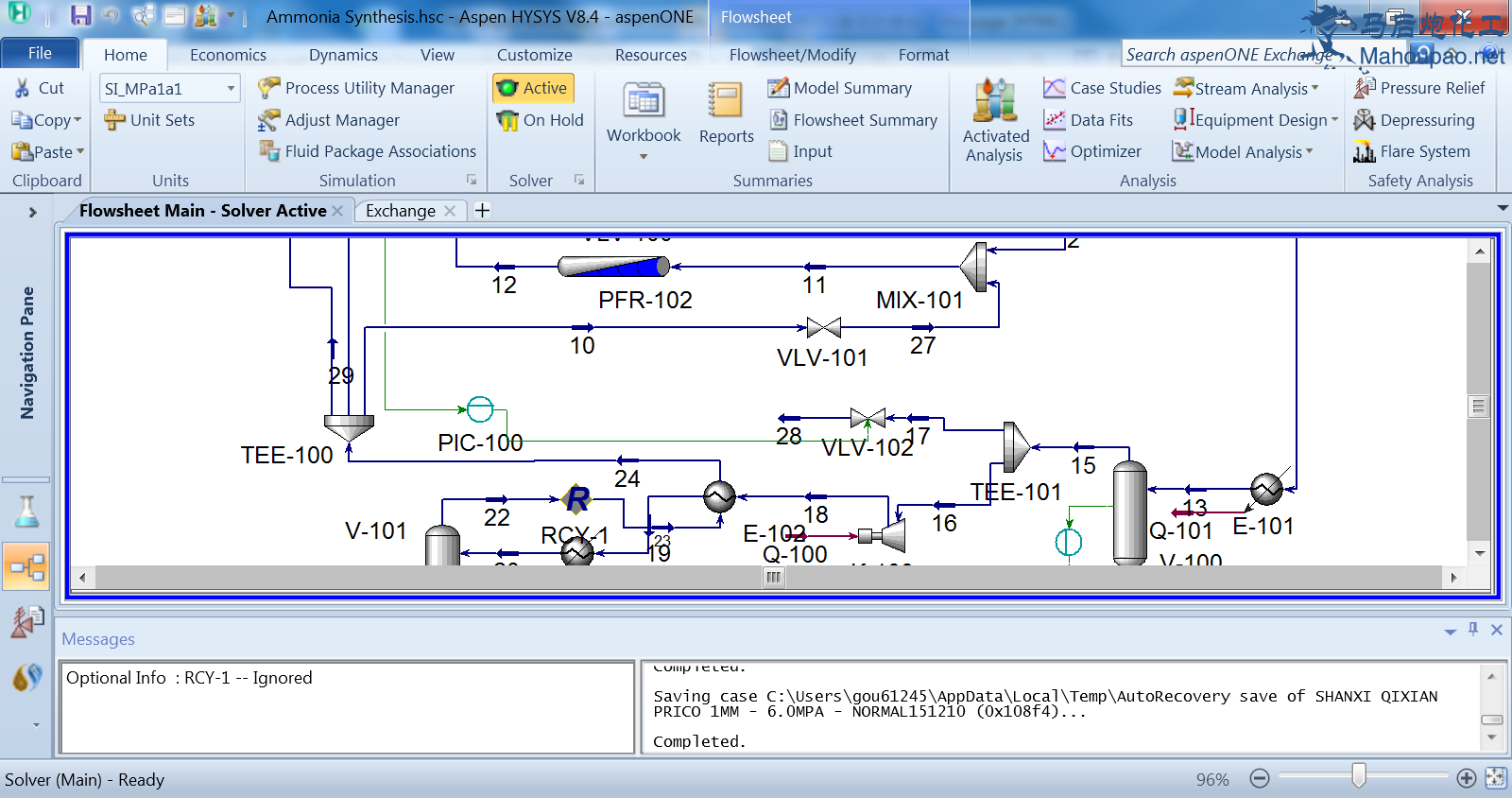This screenshot has width=1512, height=798.
Task: Click messages log scroll down arrow
Action: 1492,737
